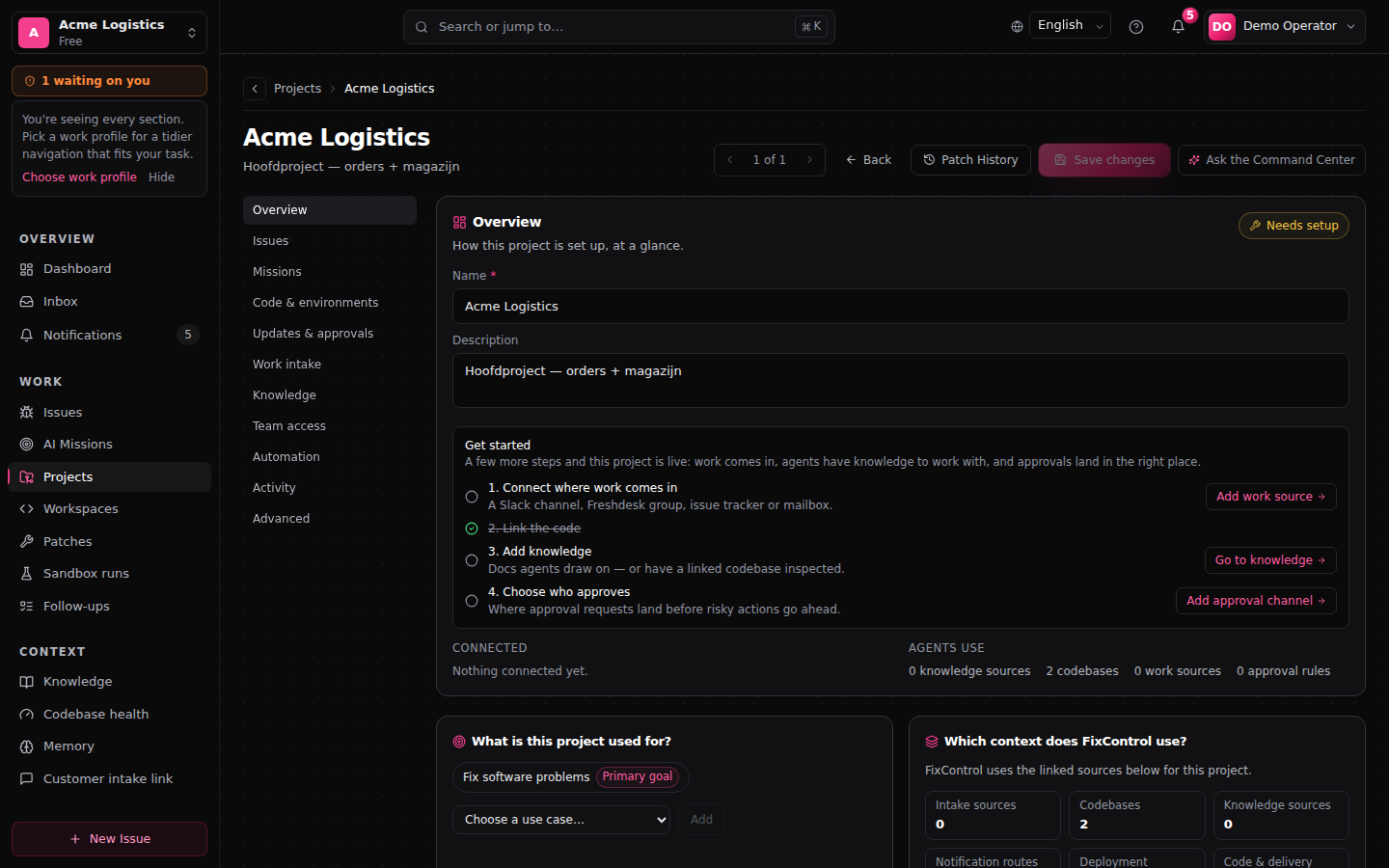Screen dimensions: 1389x868
Task: Click the Add approval channel button
Action: [1256, 601]
